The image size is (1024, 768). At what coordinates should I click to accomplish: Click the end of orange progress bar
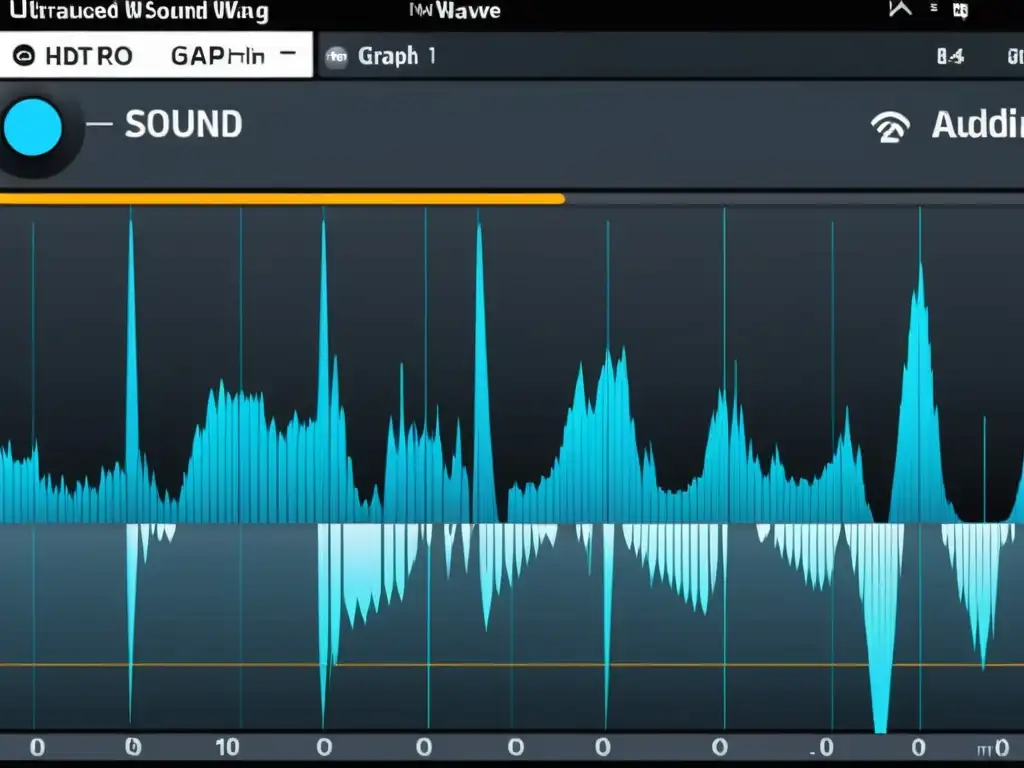(562, 199)
